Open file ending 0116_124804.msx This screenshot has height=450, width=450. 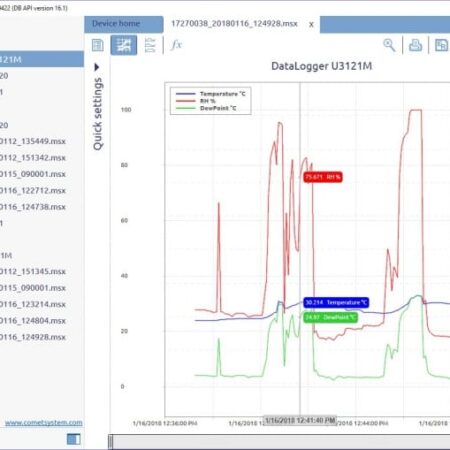[33, 321]
